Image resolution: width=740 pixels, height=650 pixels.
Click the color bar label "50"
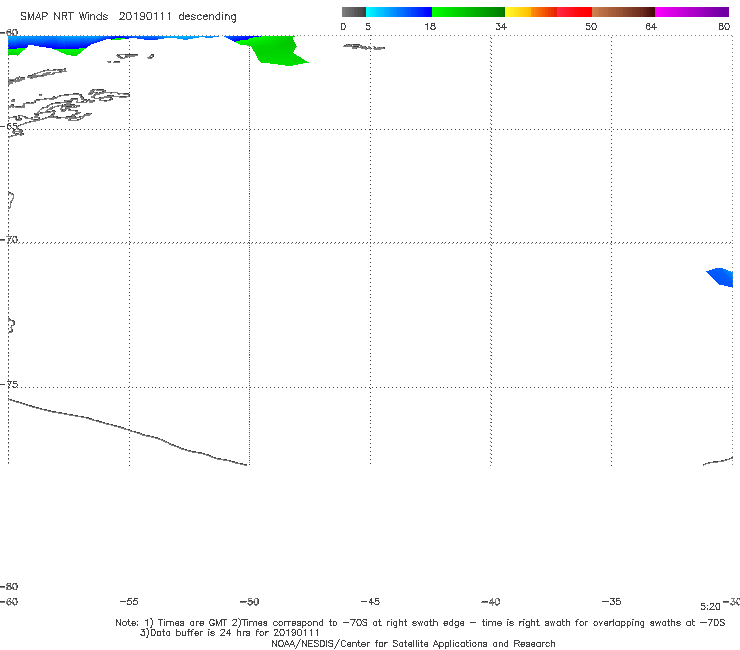[591, 26]
